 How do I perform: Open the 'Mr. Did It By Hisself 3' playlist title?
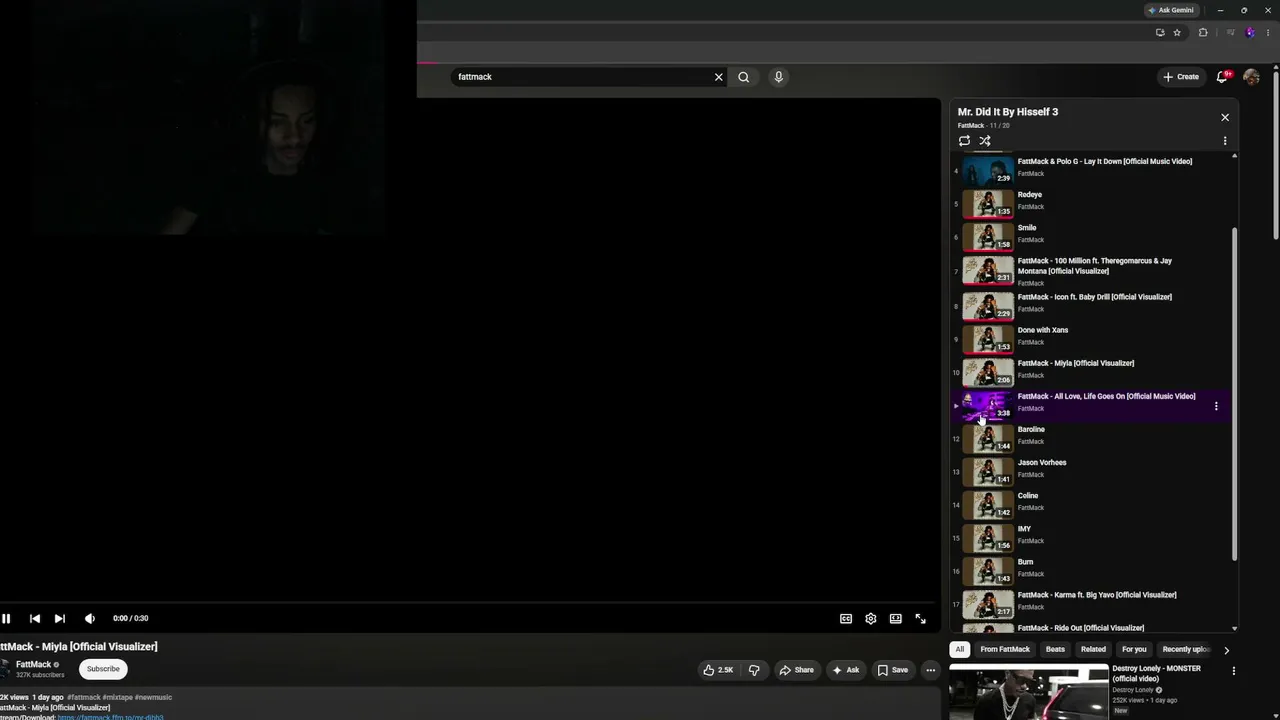1008,112
